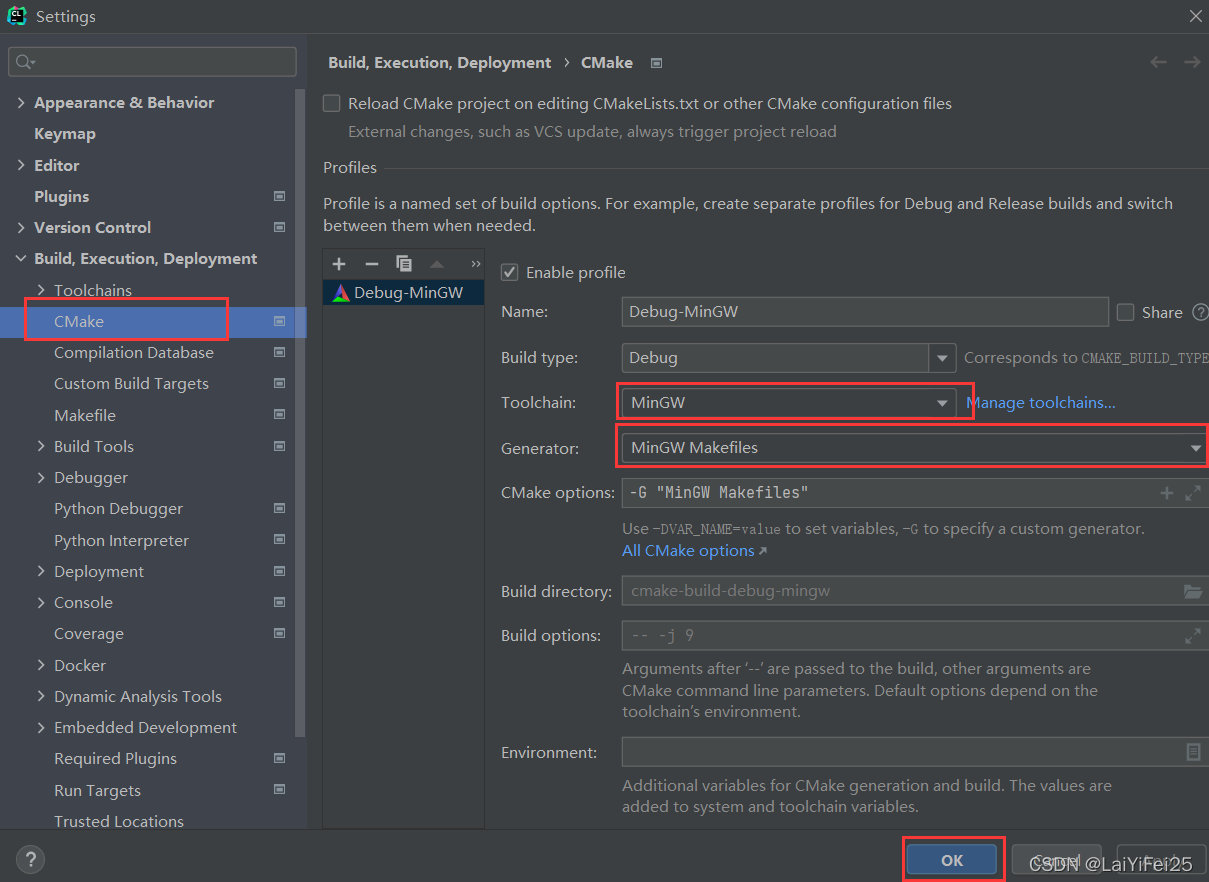This screenshot has height=882, width=1209.
Task: Click the help icon next to Share
Action: click(1200, 312)
